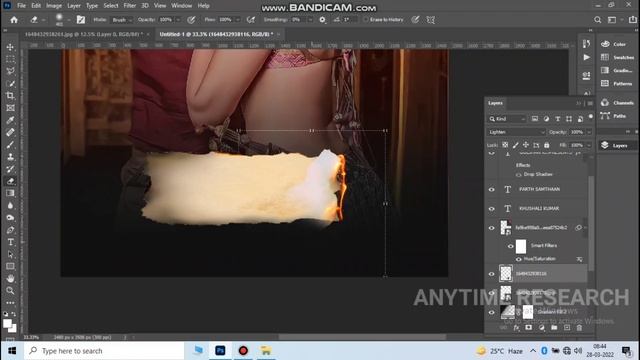
Task: Open the Patterns panel button
Action: click(618, 84)
